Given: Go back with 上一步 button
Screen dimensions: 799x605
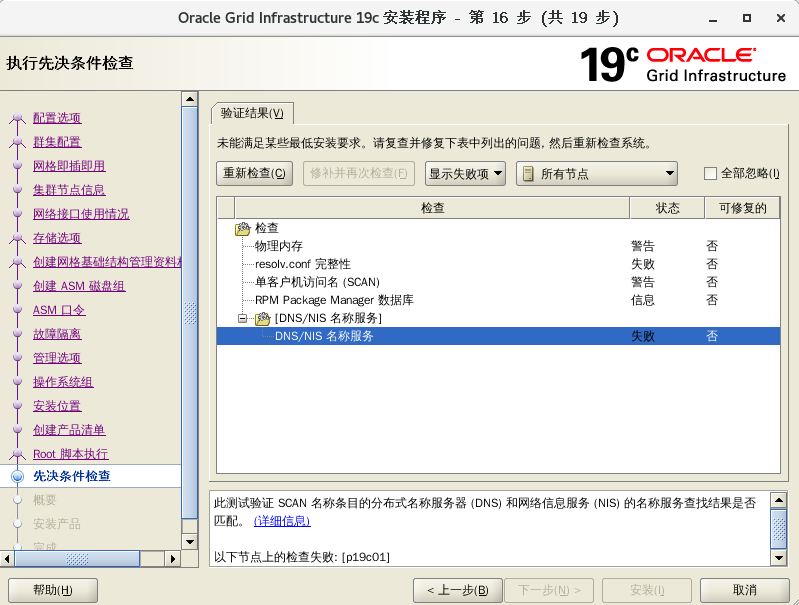Looking at the screenshot, I should [458, 590].
